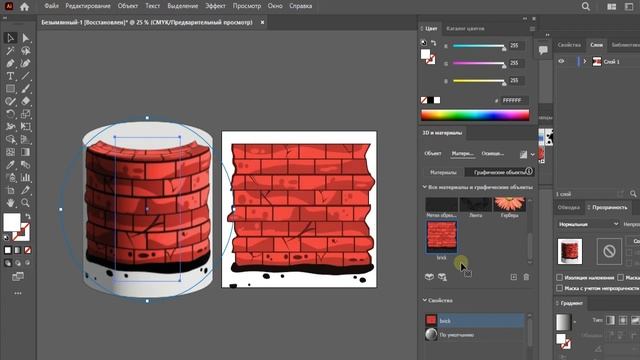640x360 pixels.
Task: Click the color spectrum bar
Action: click(x=475, y=115)
